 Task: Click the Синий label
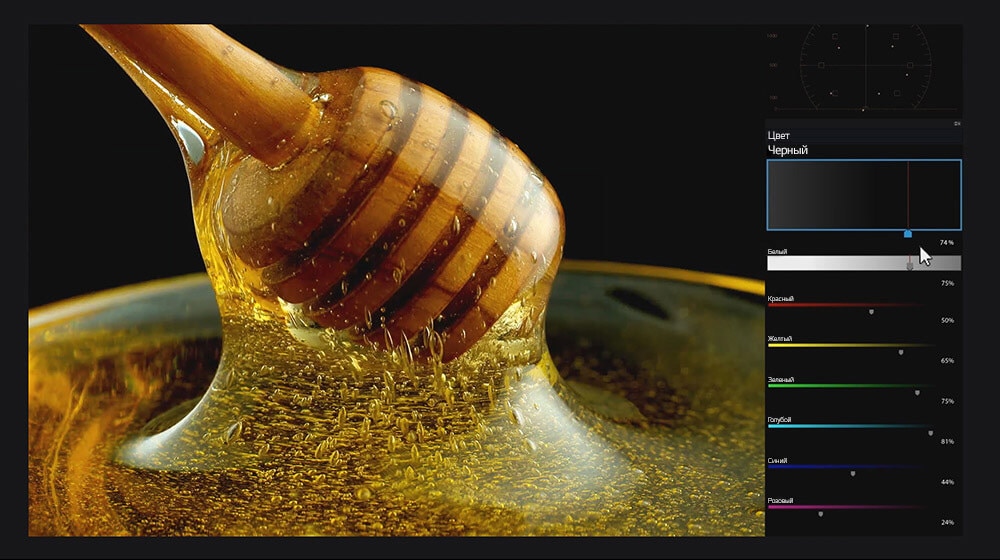[x=777, y=461]
